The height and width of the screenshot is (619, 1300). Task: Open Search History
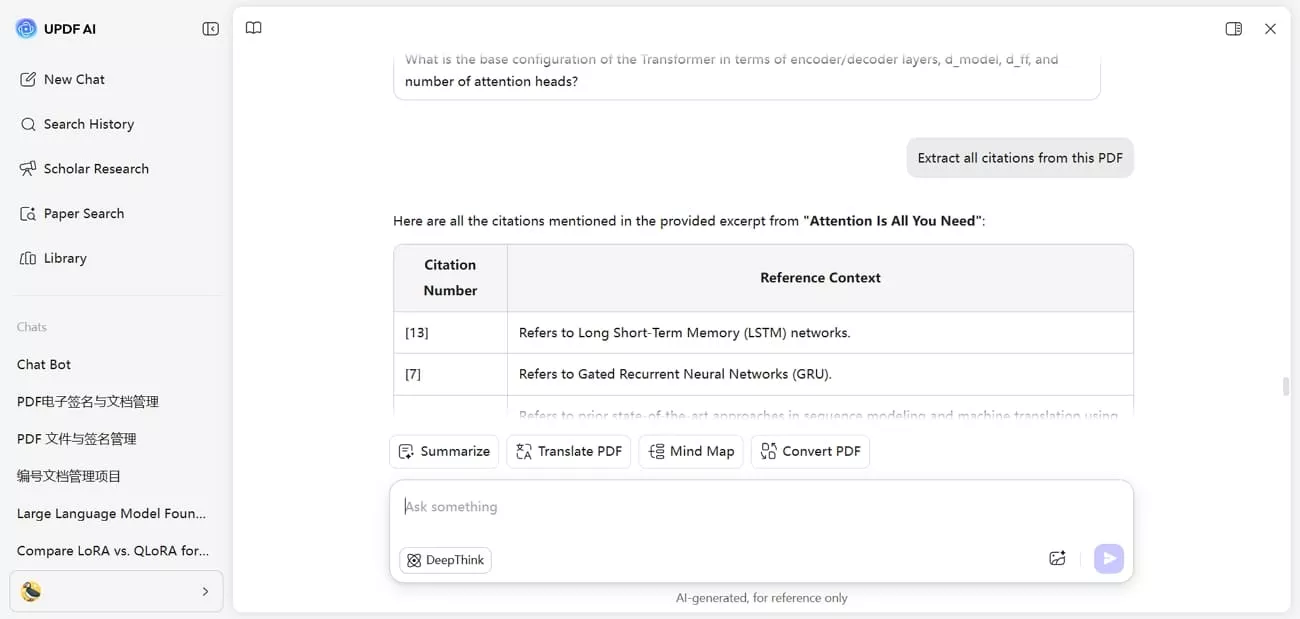(88, 124)
